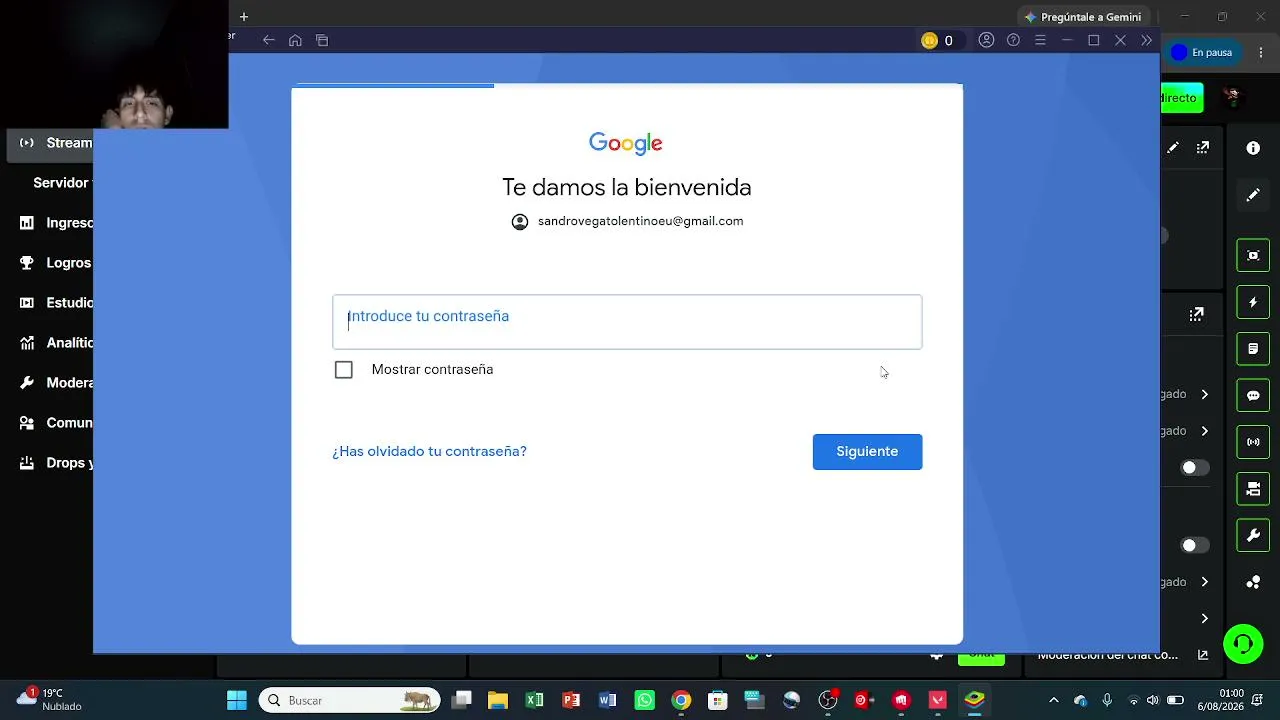The image size is (1280, 720).
Task: Click the En pausa profile chip
Action: tap(1202, 52)
